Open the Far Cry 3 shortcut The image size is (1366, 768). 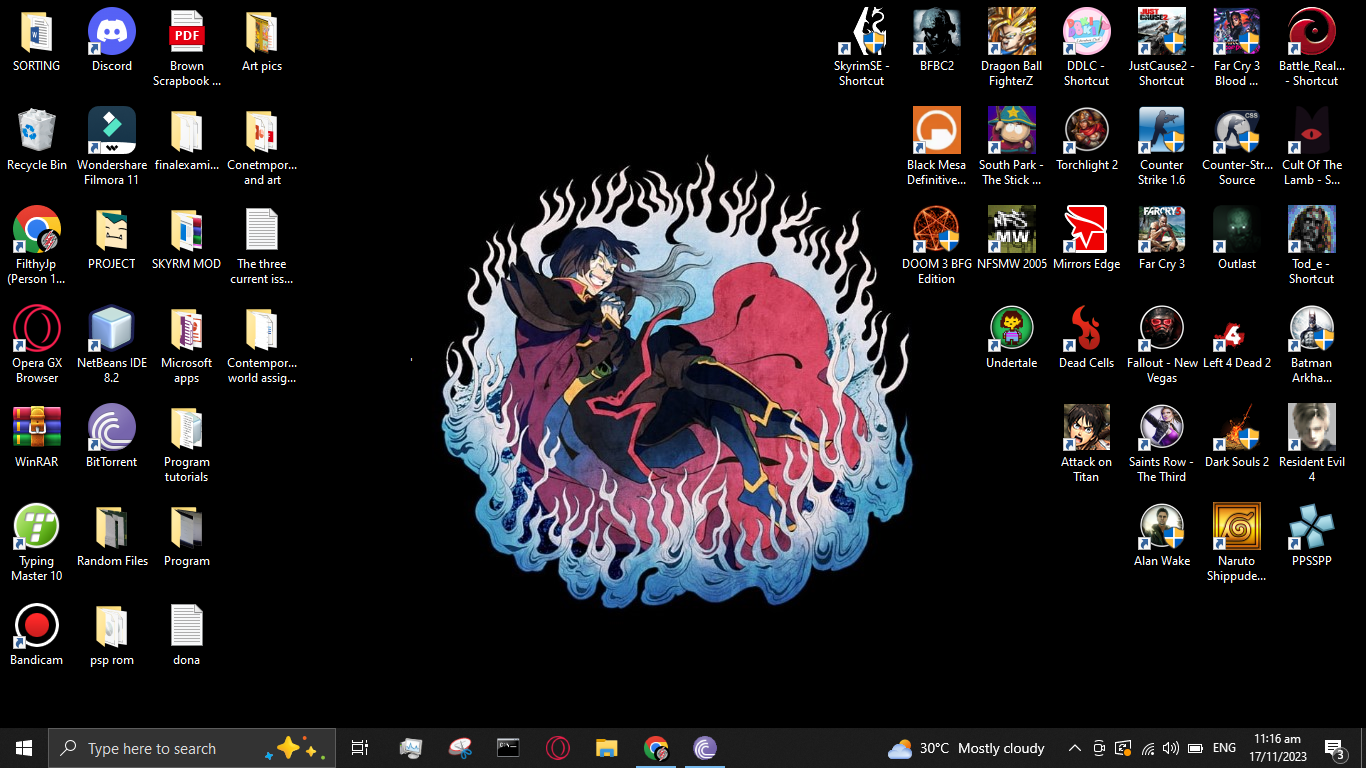1162,238
